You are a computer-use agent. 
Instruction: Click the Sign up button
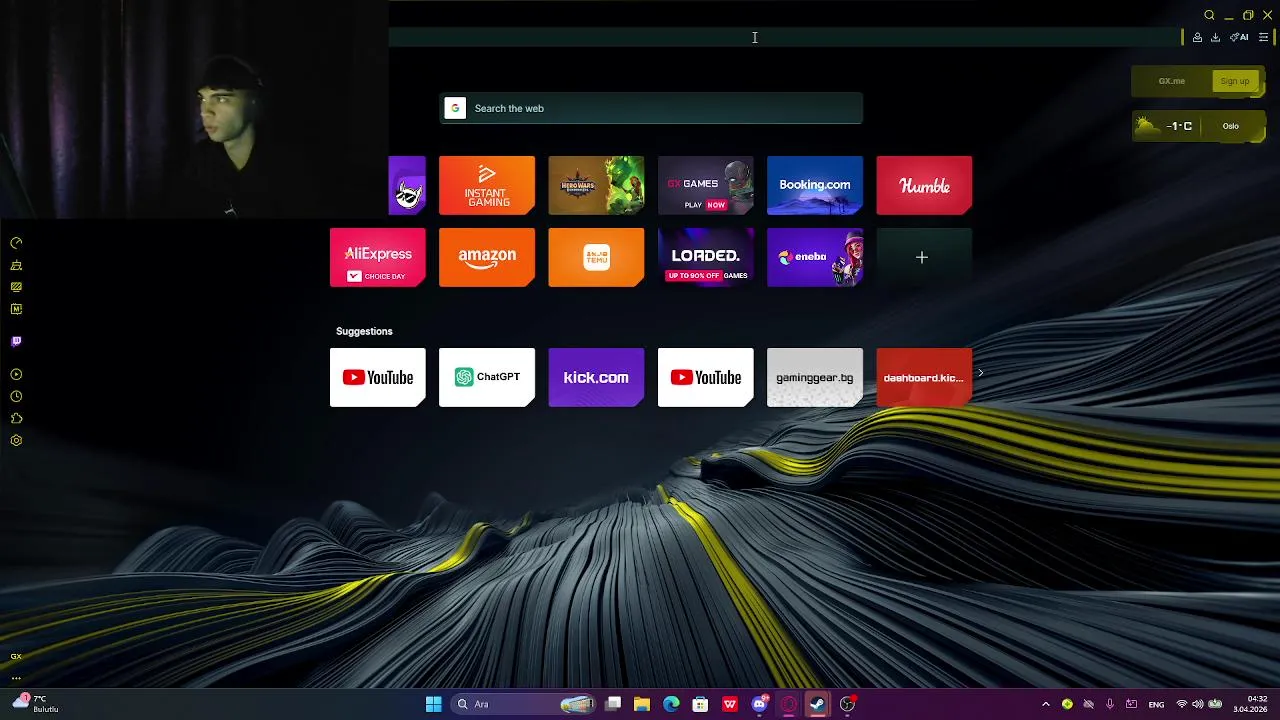coord(1234,81)
